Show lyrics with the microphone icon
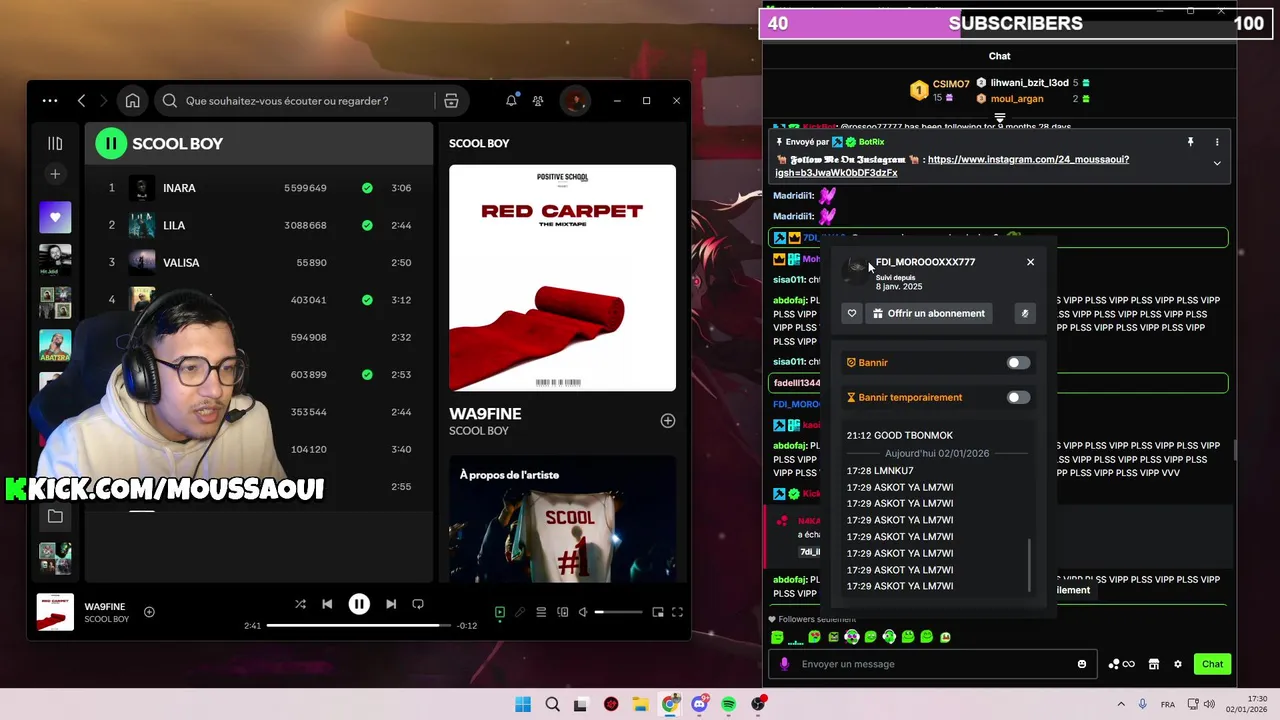This screenshot has height=720, width=1280. (x=520, y=612)
